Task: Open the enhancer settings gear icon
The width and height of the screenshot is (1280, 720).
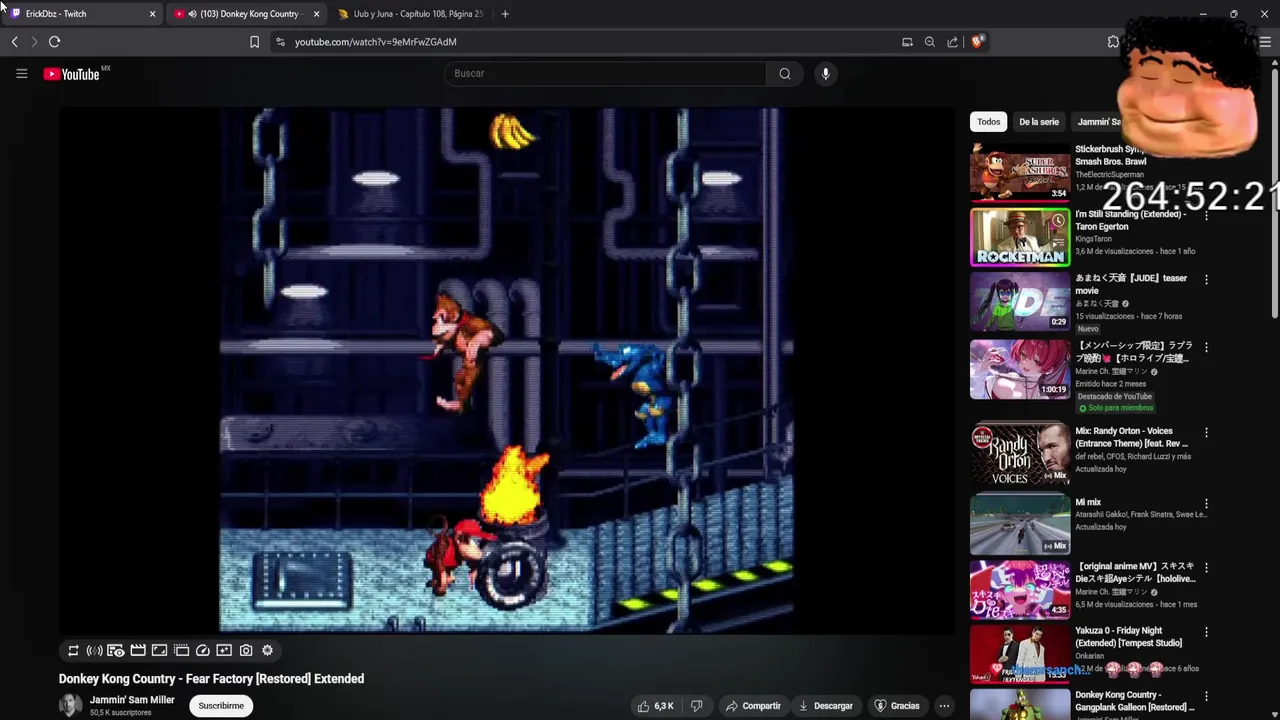Action: (267, 651)
